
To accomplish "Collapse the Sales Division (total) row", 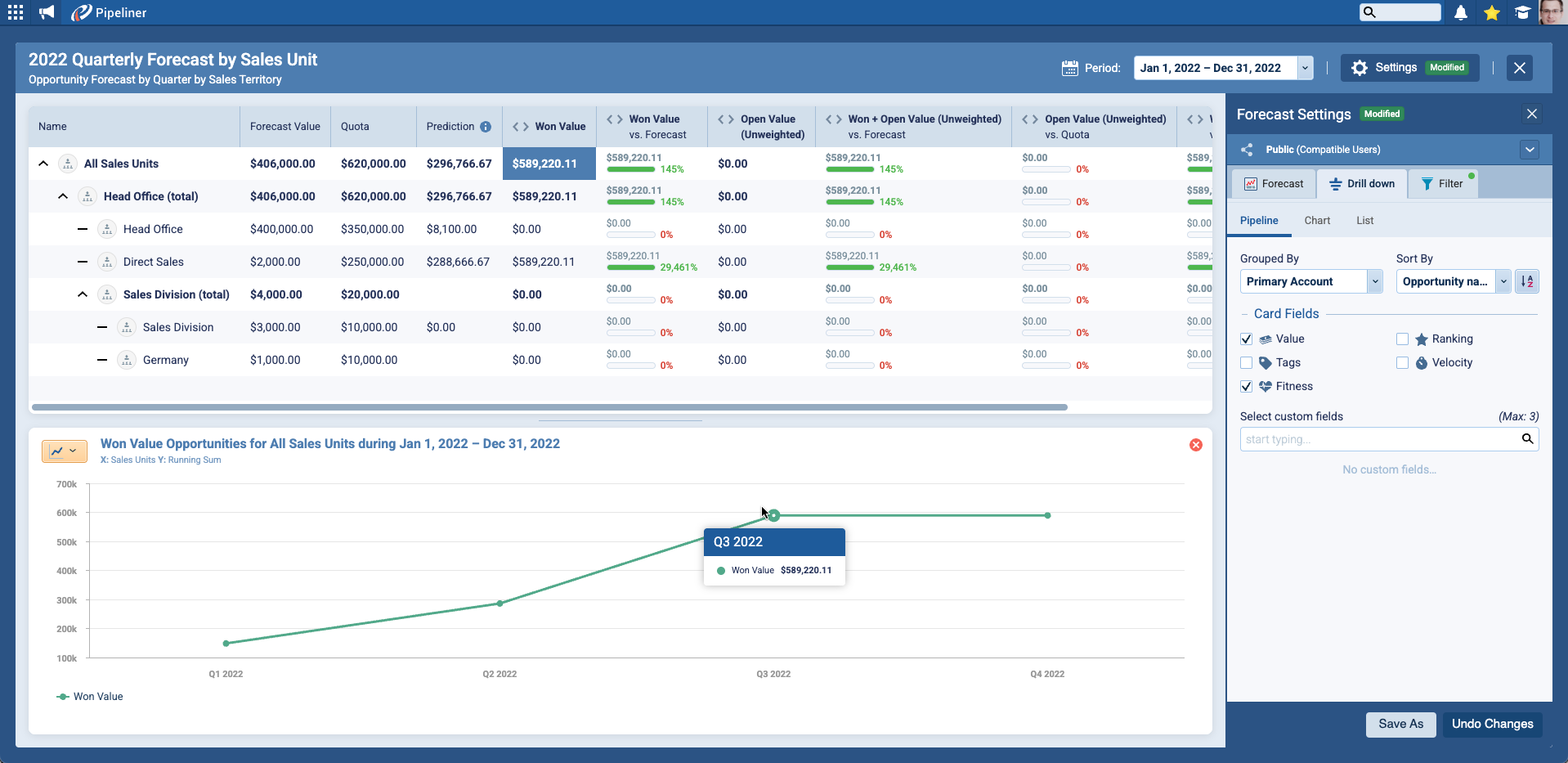I will click(83, 294).
